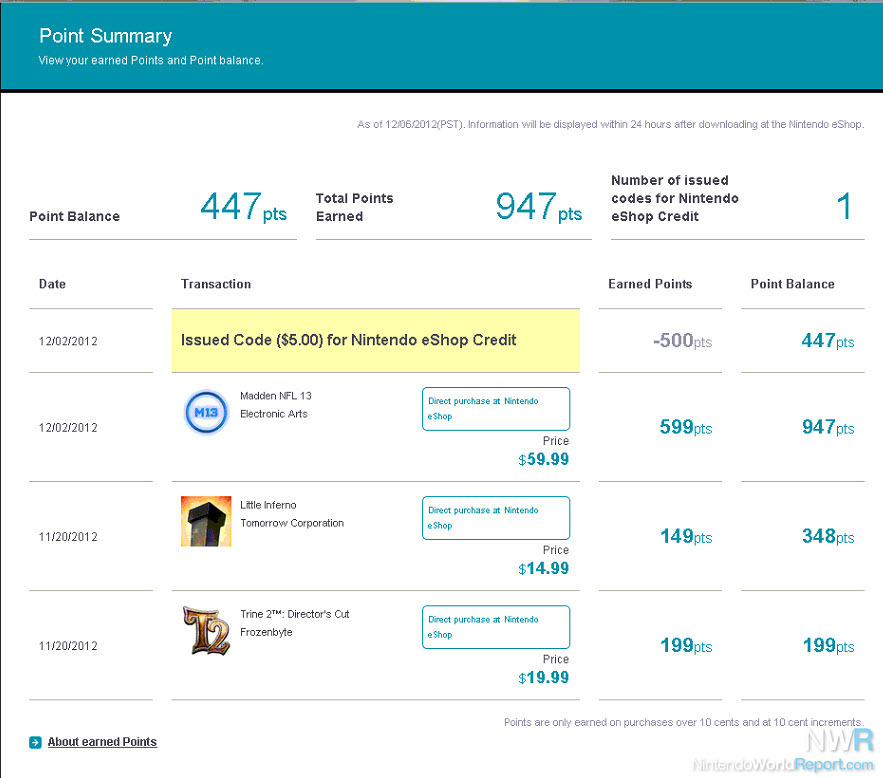Click the Points are only earned footnote text
Screen dimensions: 883x778
pyautogui.click(x=684, y=722)
